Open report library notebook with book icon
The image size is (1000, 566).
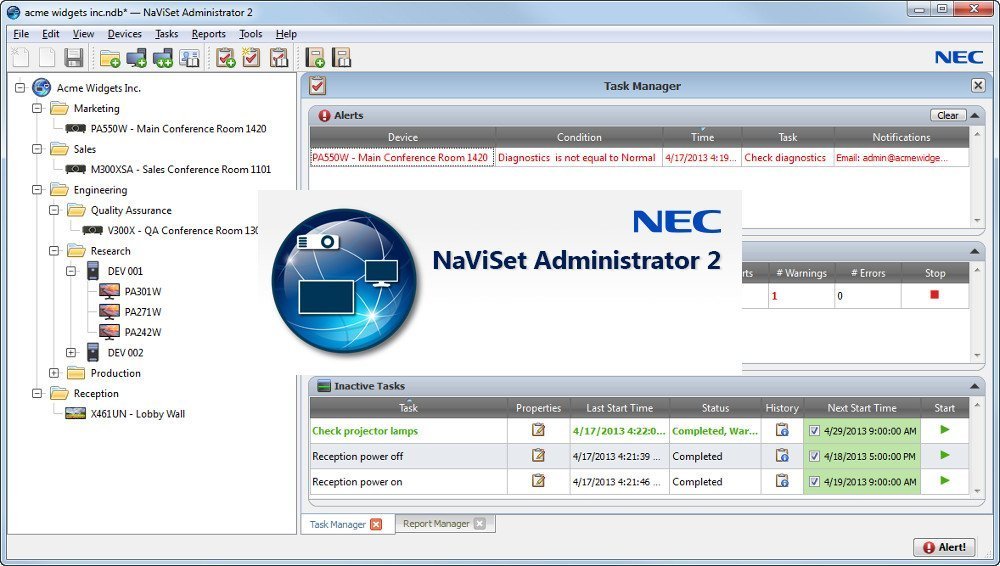click(x=342, y=57)
